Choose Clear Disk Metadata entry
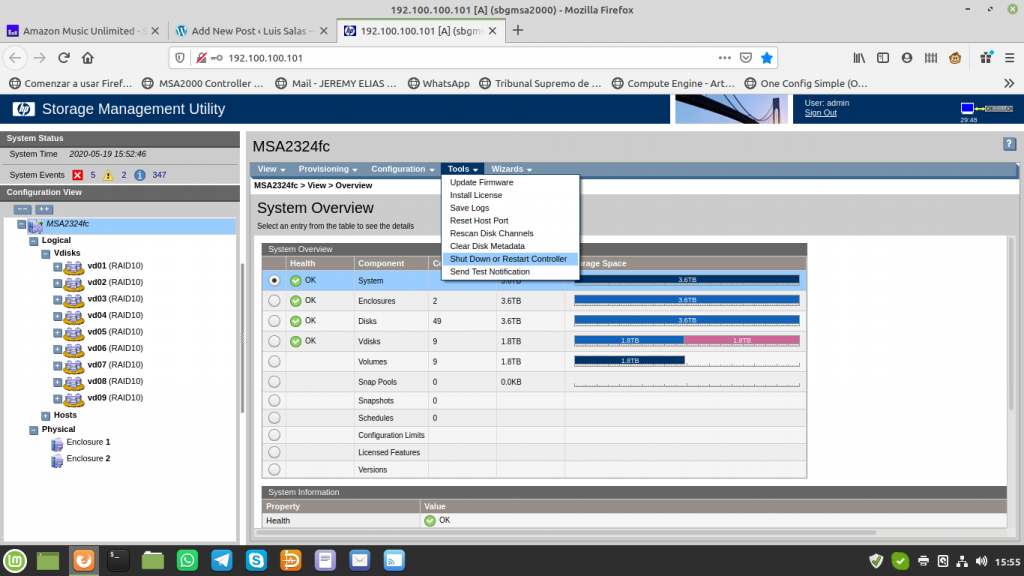 pyautogui.click(x=487, y=246)
